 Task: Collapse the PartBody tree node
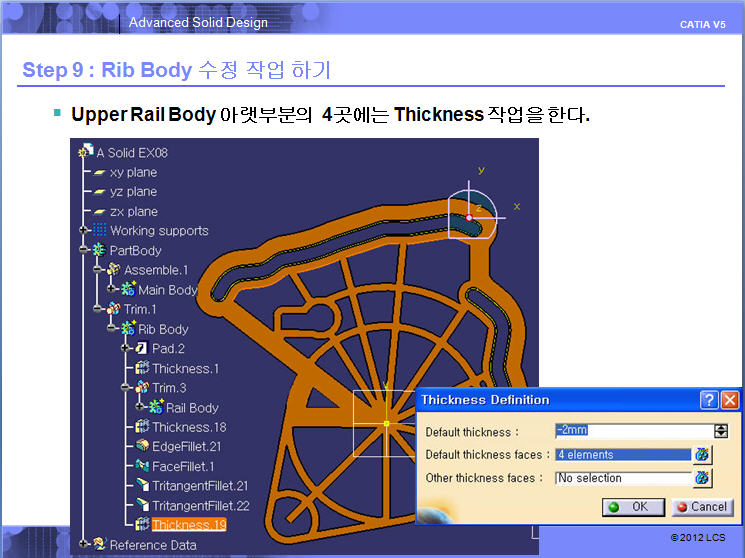click(x=85, y=250)
